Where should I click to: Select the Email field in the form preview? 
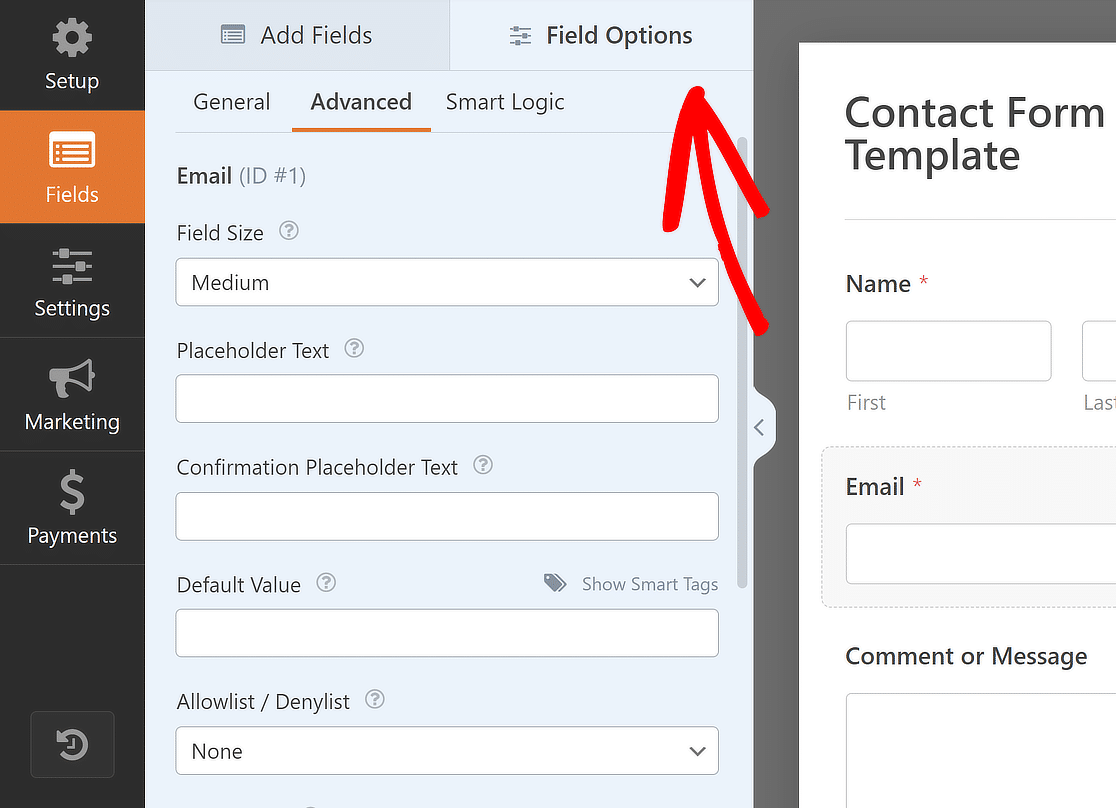coord(978,520)
